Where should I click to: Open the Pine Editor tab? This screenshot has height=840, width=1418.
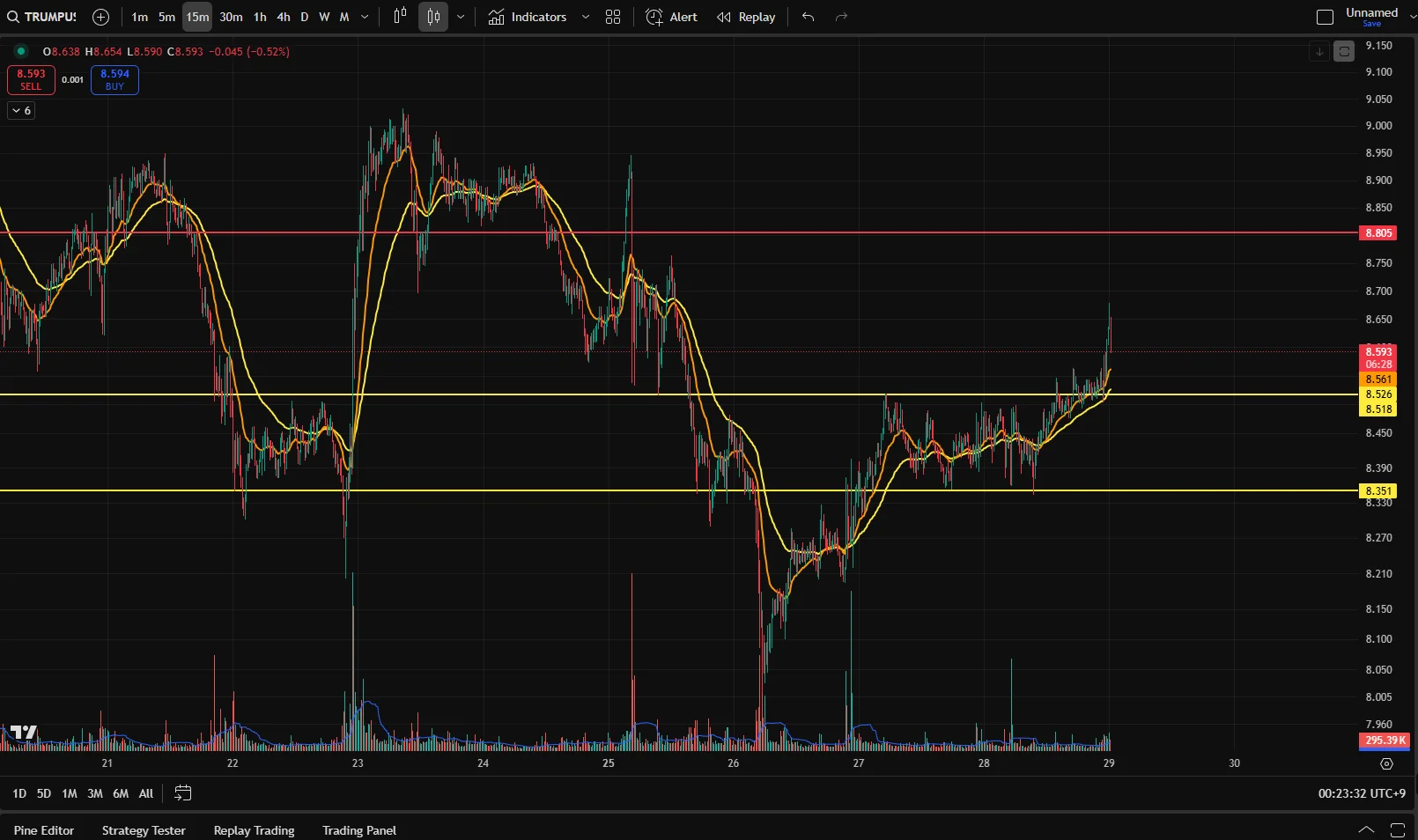pyautogui.click(x=44, y=830)
